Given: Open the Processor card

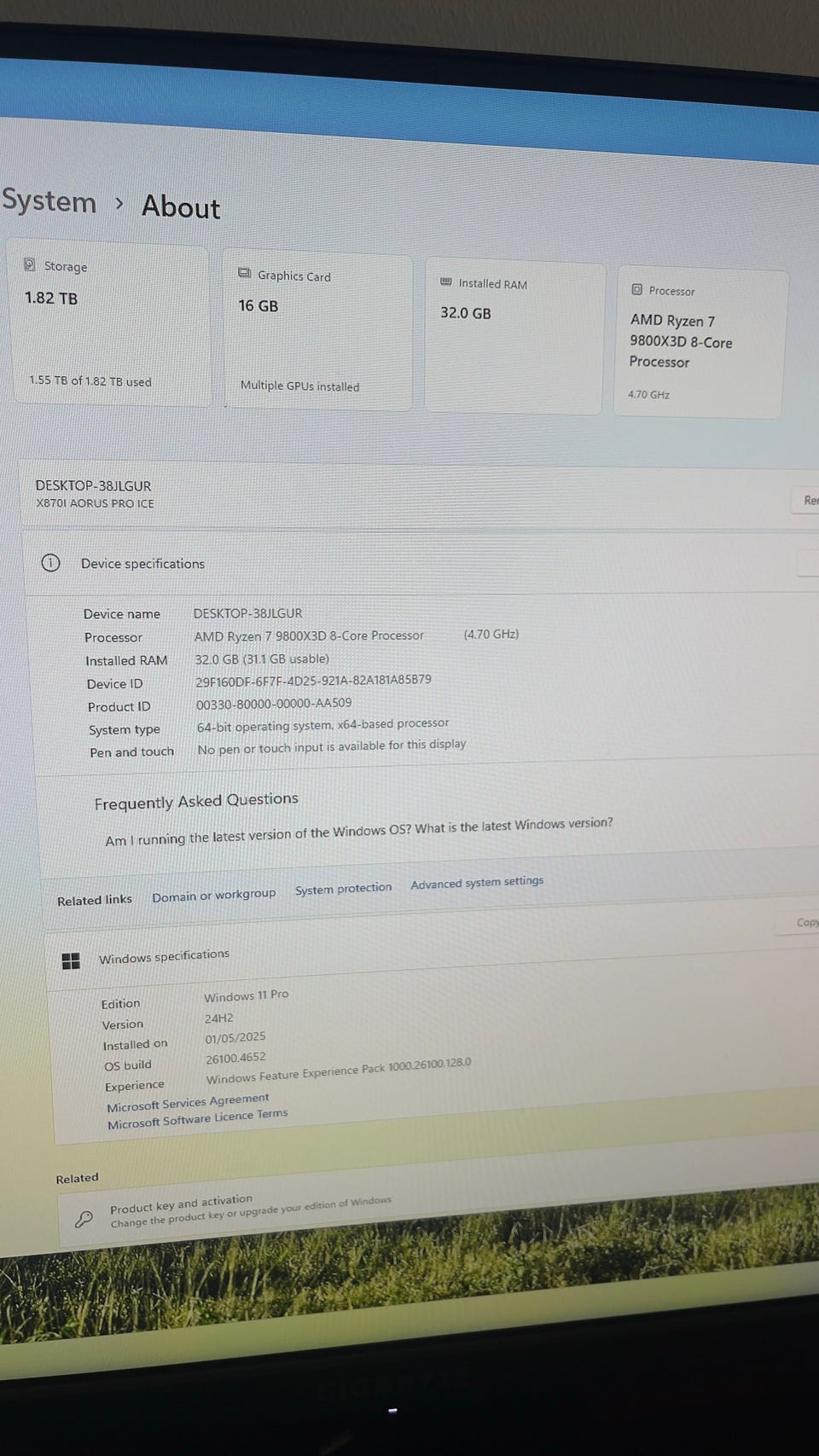Looking at the screenshot, I should [700, 344].
